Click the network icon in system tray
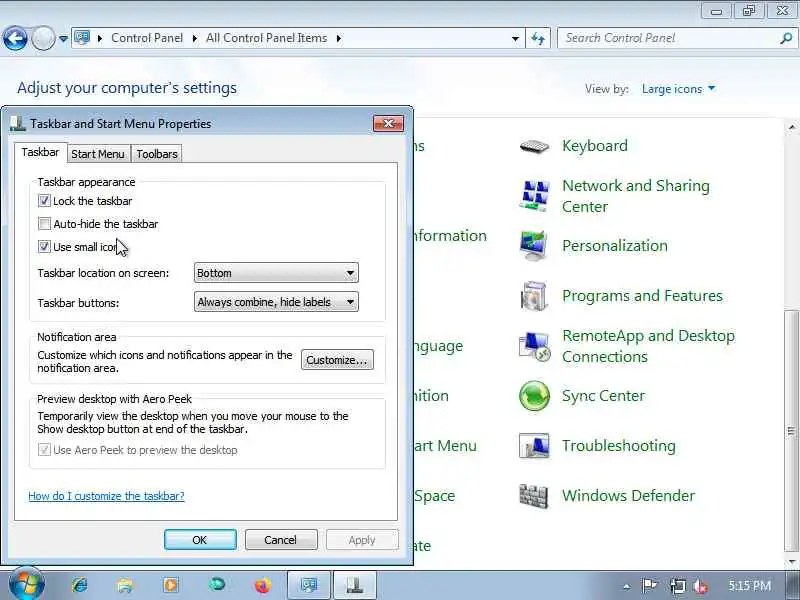 pyautogui.click(x=678, y=586)
